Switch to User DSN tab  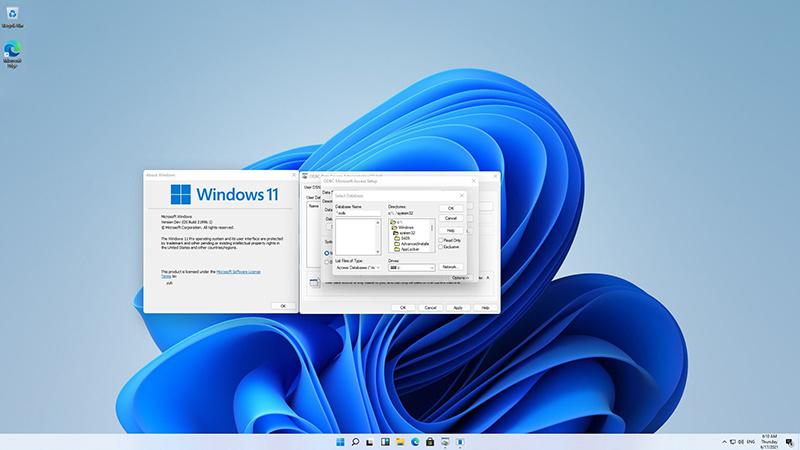tap(312, 187)
